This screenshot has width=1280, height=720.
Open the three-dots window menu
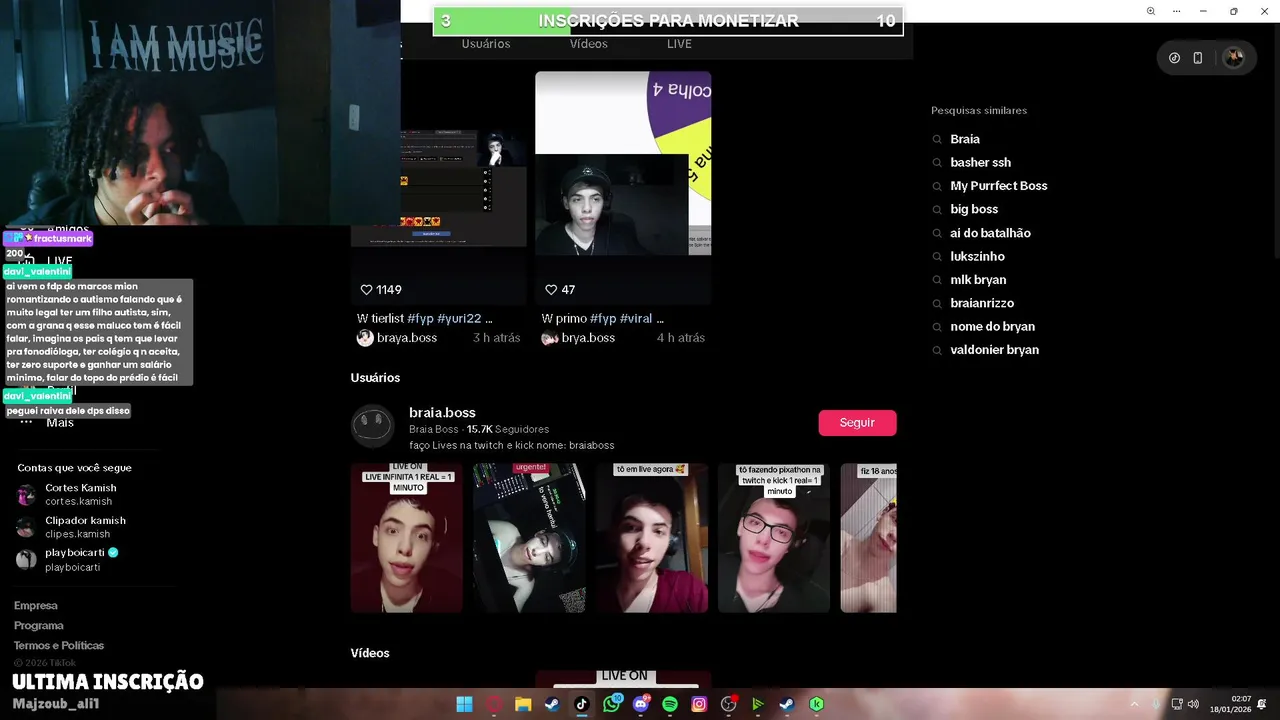pos(1176,11)
